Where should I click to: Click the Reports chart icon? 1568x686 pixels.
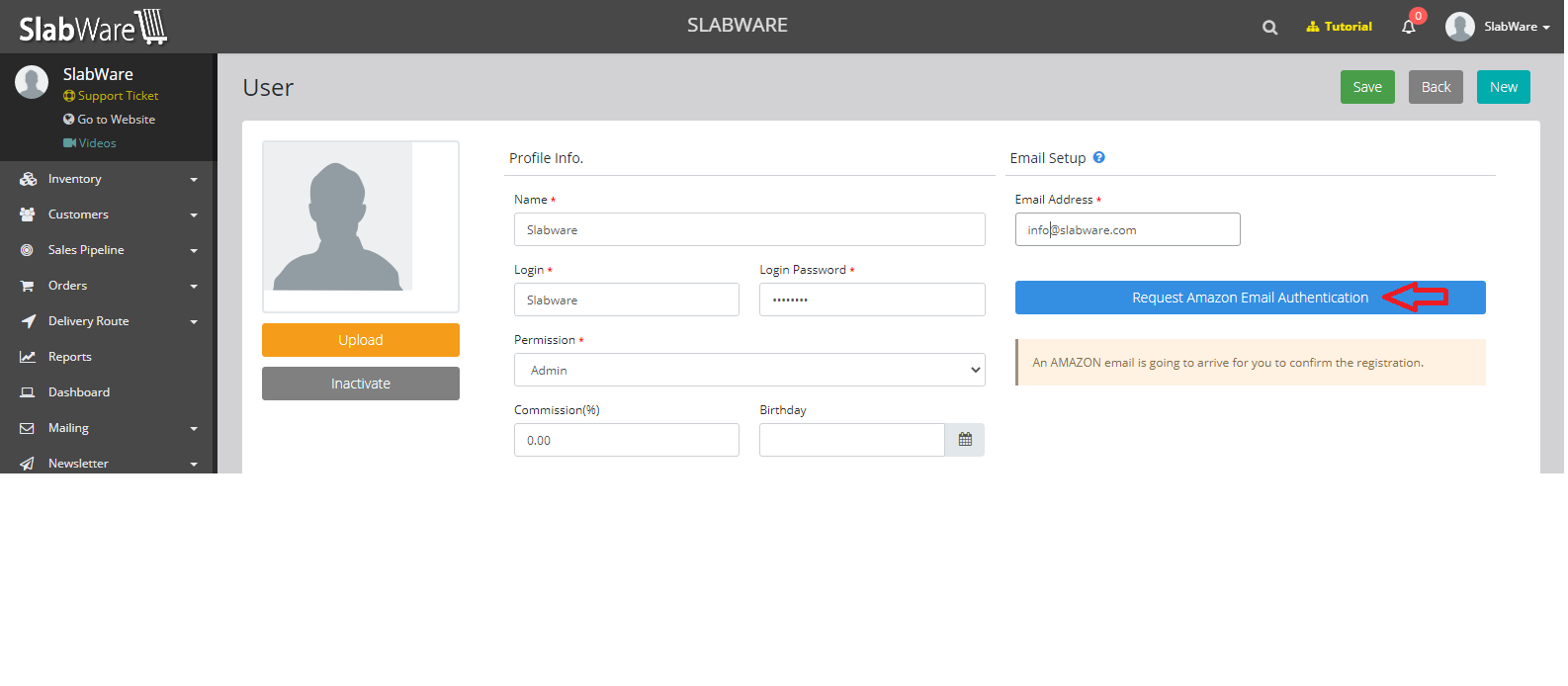28,357
